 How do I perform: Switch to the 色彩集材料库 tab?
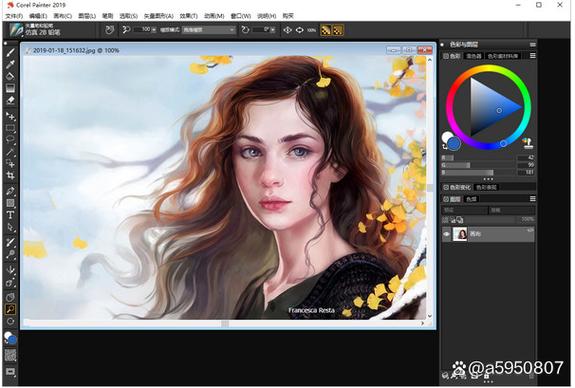click(x=503, y=56)
